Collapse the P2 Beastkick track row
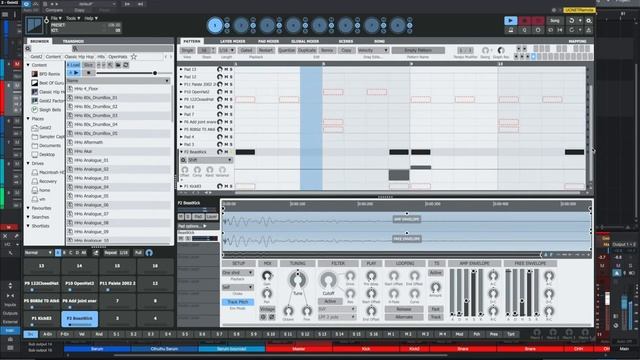Viewport: 640px width, 360px height. tap(181, 152)
